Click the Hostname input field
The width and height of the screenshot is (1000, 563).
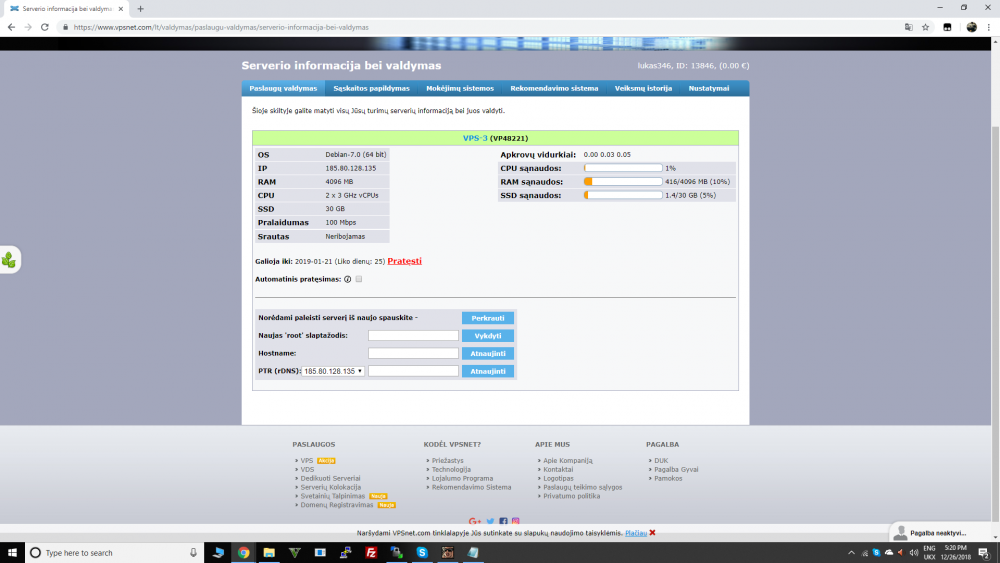point(413,353)
